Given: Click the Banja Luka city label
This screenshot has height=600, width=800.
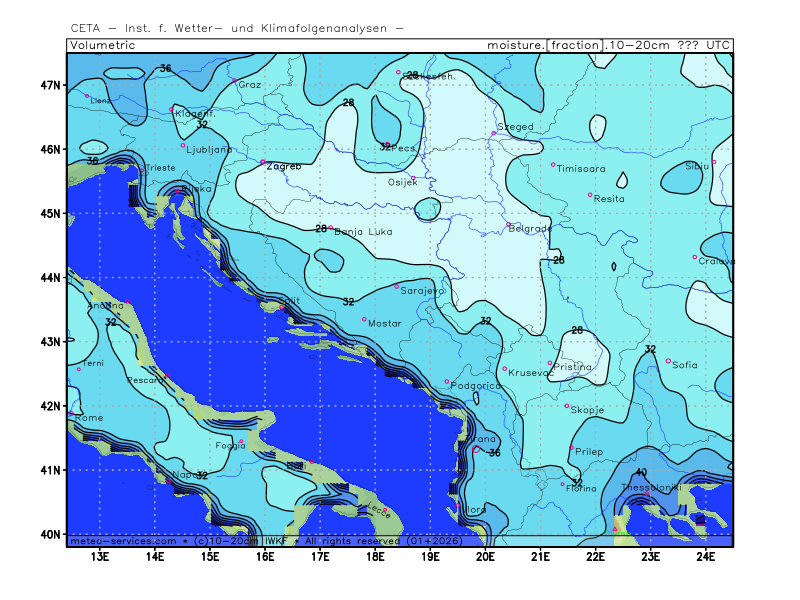Looking at the screenshot, I should pyautogui.click(x=363, y=232).
